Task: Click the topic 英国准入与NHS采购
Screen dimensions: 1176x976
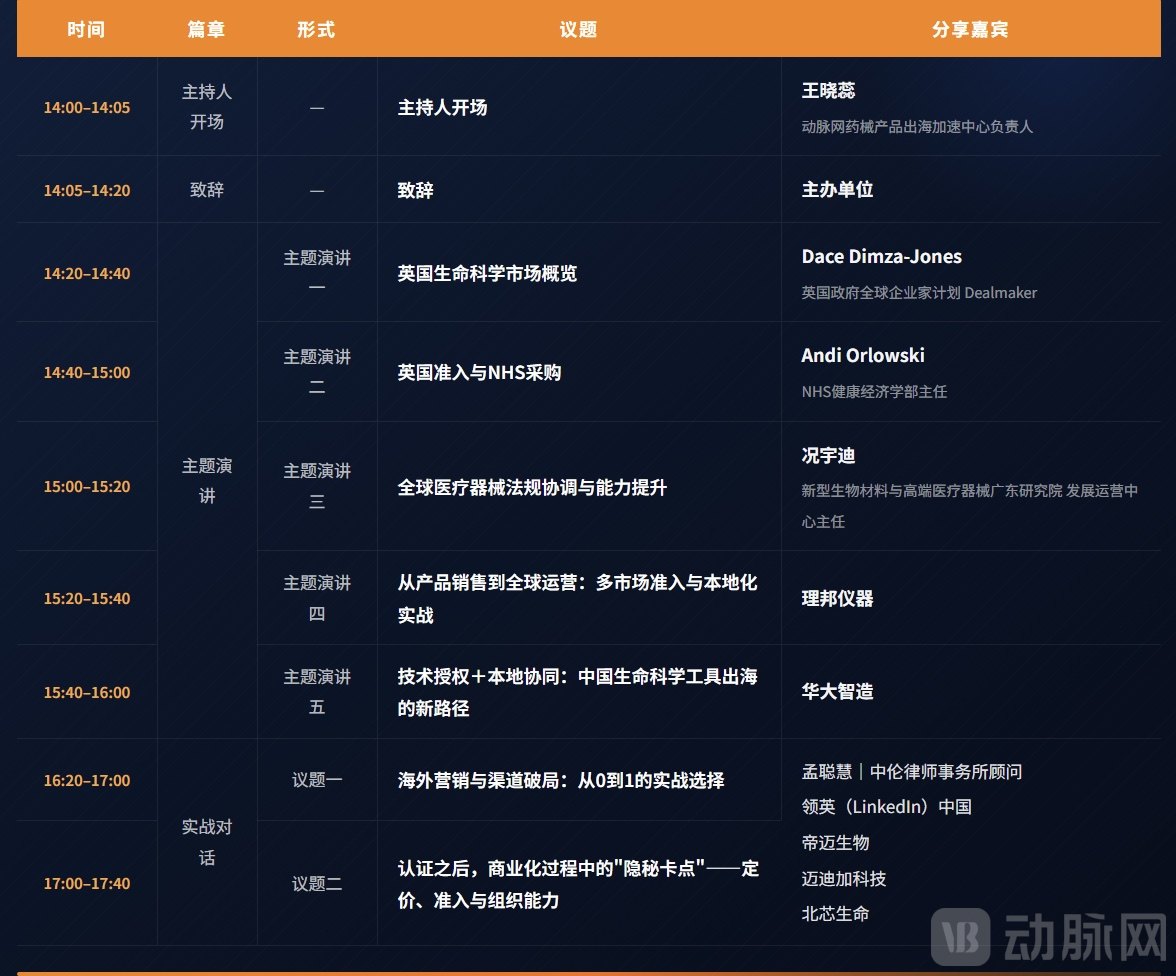Action: pyautogui.click(x=479, y=373)
